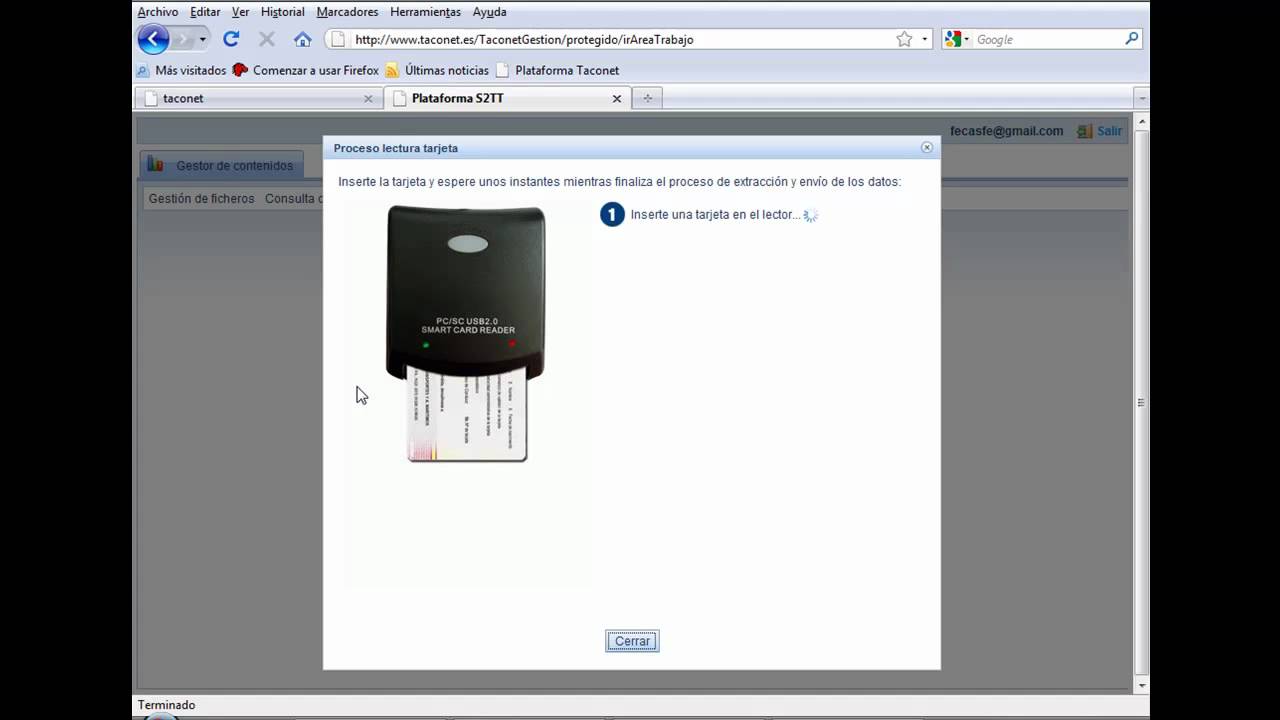1280x720 pixels.
Task: Open the Archivo menu
Action: [x=158, y=12]
